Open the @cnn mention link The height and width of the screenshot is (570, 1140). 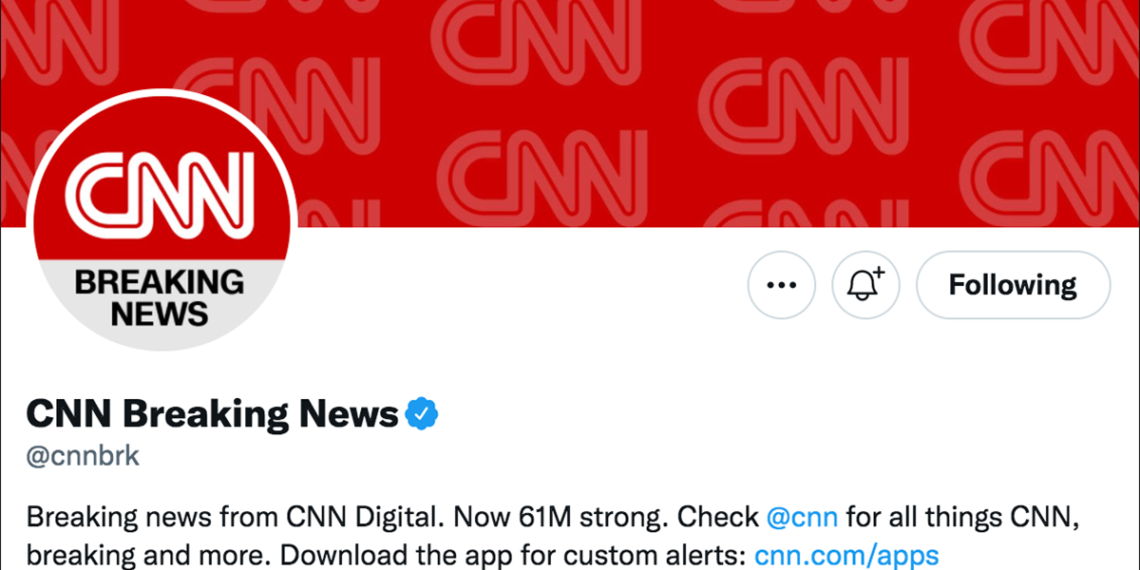tap(802, 518)
